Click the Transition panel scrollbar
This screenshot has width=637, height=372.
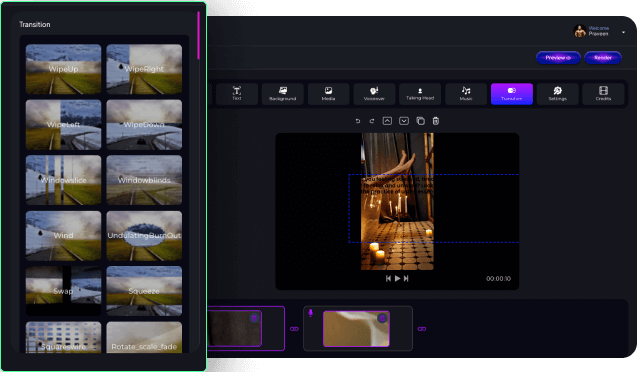(x=198, y=35)
